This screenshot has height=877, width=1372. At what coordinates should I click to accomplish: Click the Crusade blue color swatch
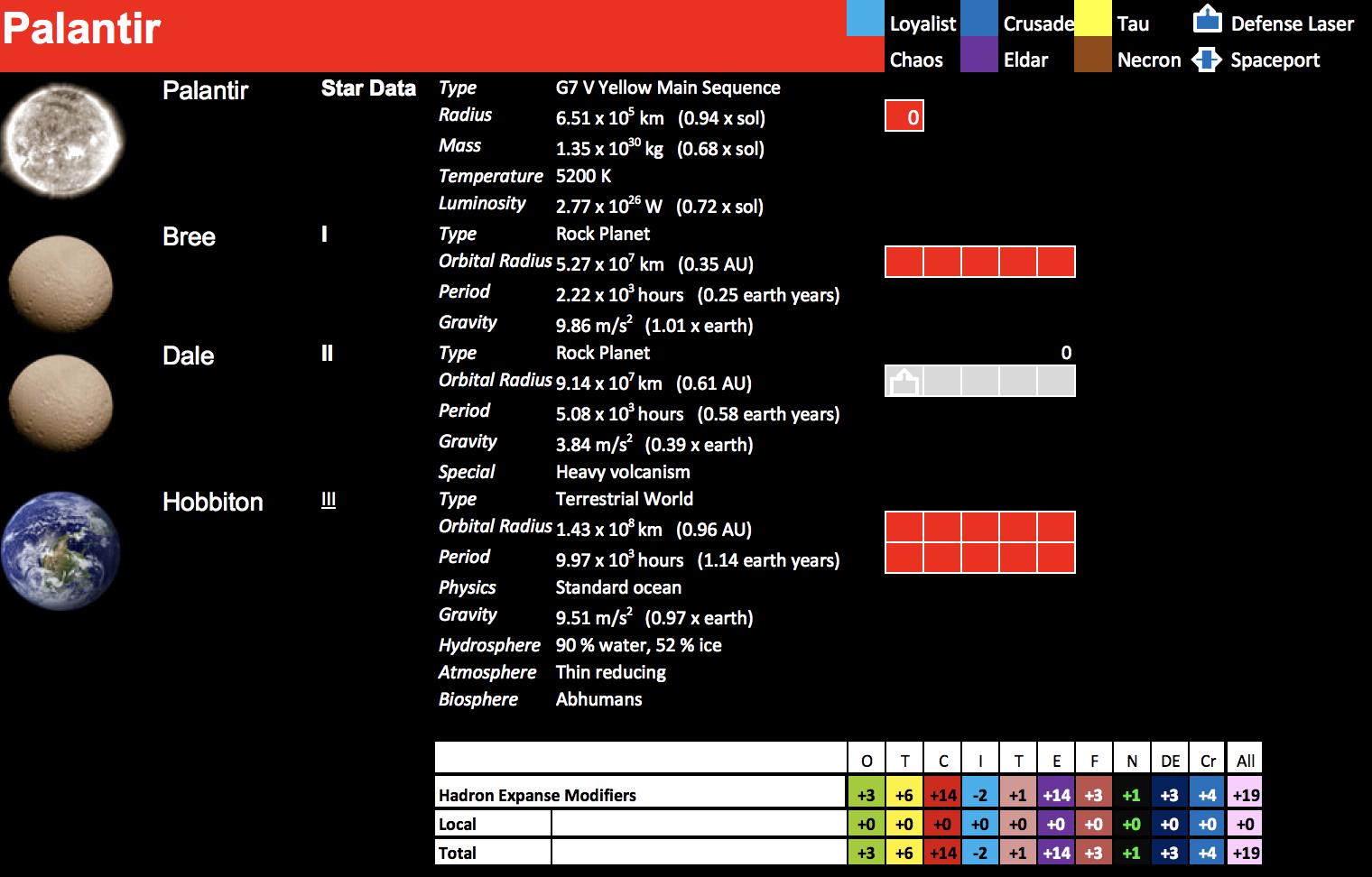coord(979,18)
